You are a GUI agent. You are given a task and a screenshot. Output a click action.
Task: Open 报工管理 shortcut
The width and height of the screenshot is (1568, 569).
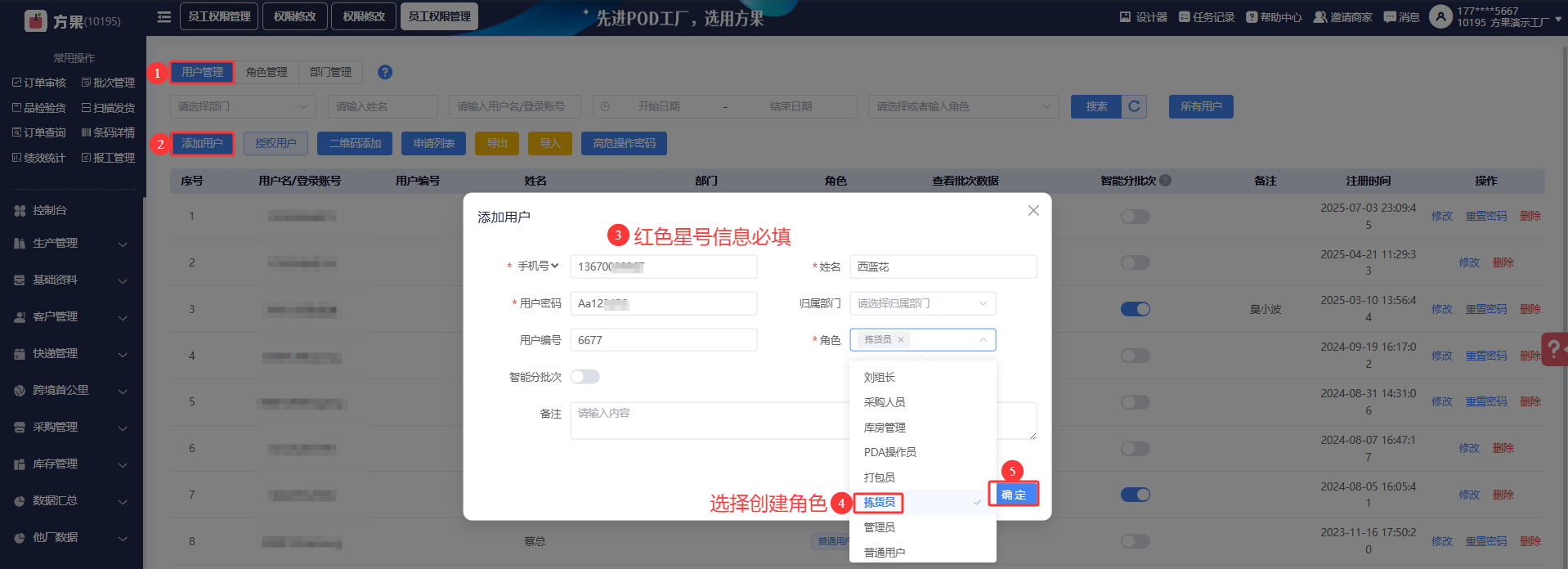tap(108, 158)
